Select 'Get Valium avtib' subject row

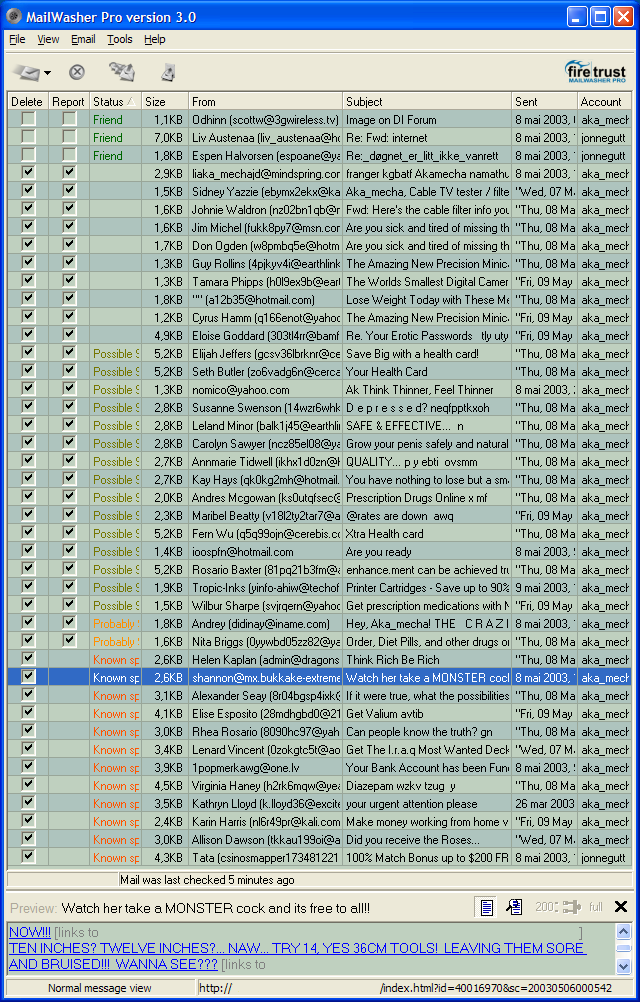tap(385, 714)
